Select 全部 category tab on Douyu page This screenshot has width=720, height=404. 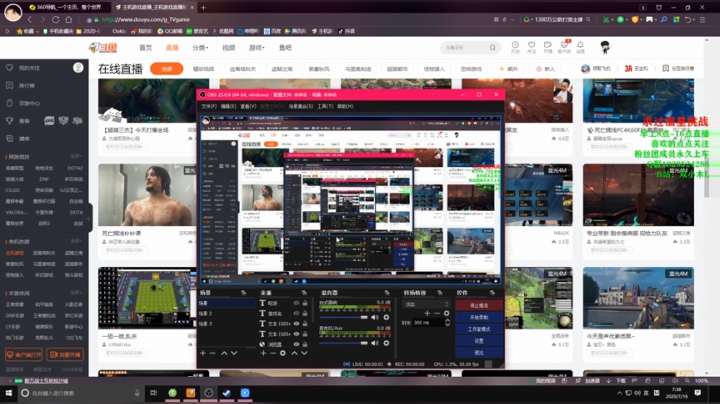click(167, 69)
